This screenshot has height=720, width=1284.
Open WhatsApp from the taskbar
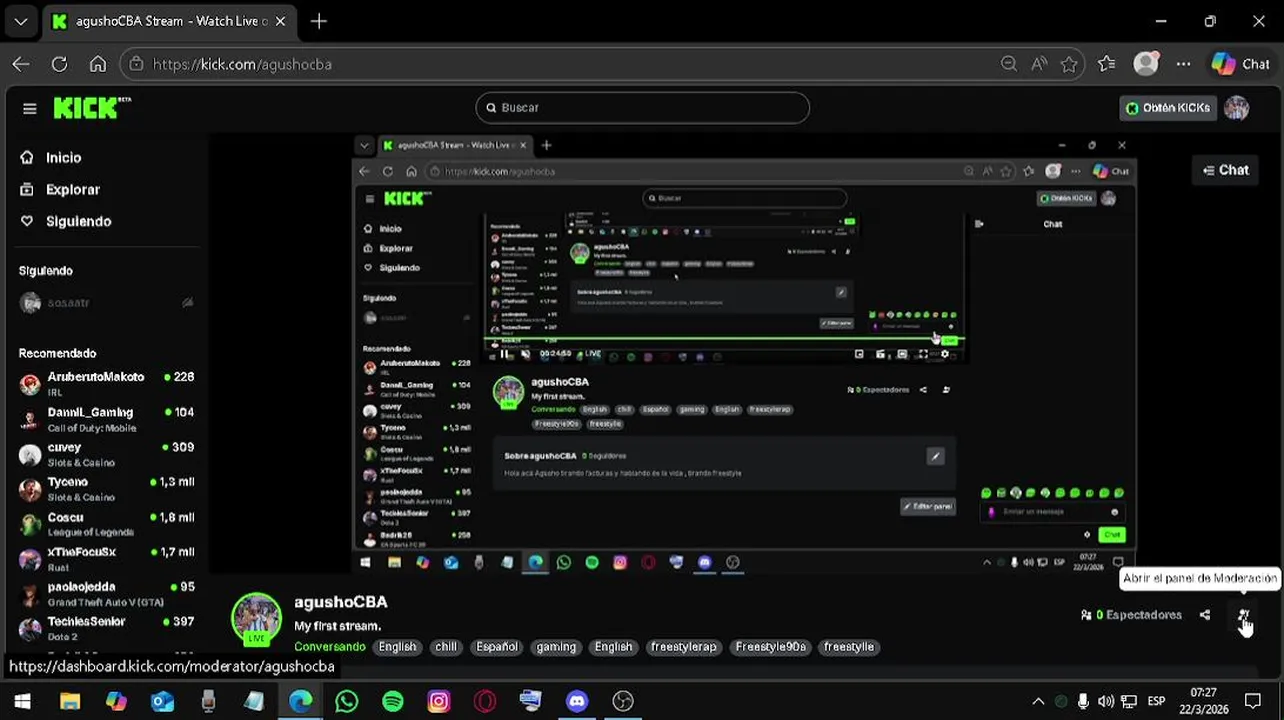[x=346, y=701]
